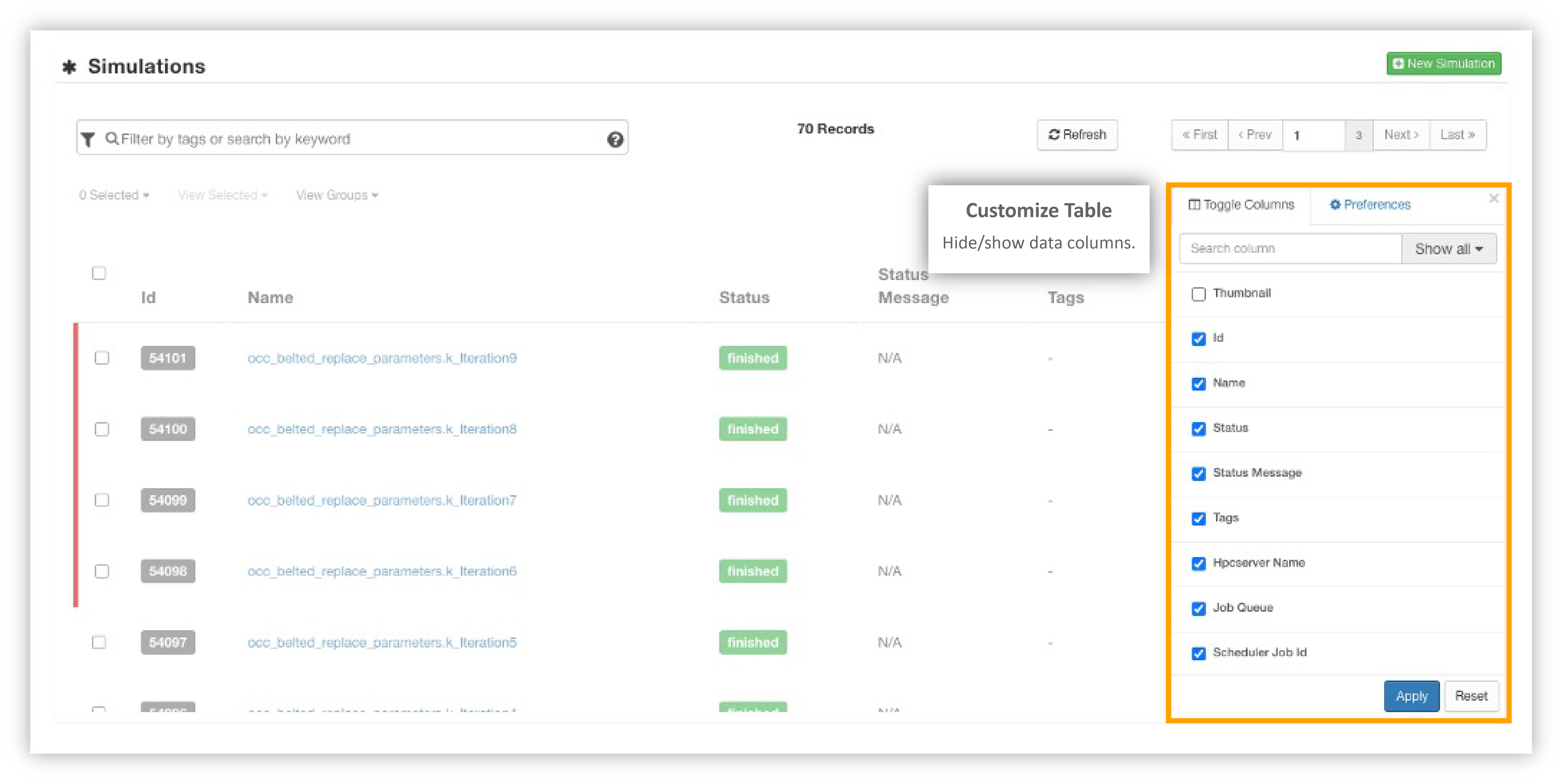The image size is (1566, 784).
Task: Switch to the Toggle Columns tab
Action: 1241,205
